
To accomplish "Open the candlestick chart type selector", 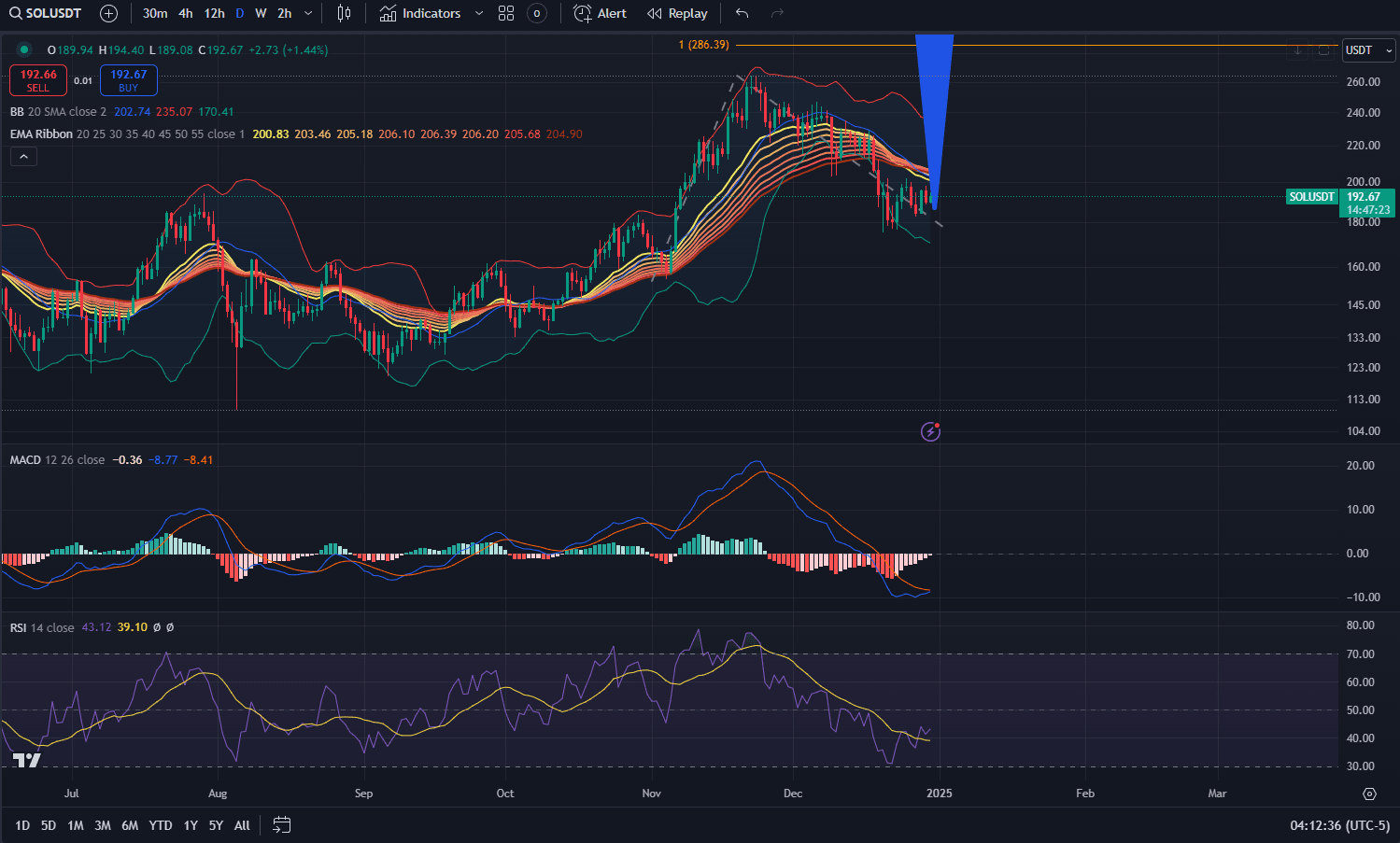I will [344, 13].
